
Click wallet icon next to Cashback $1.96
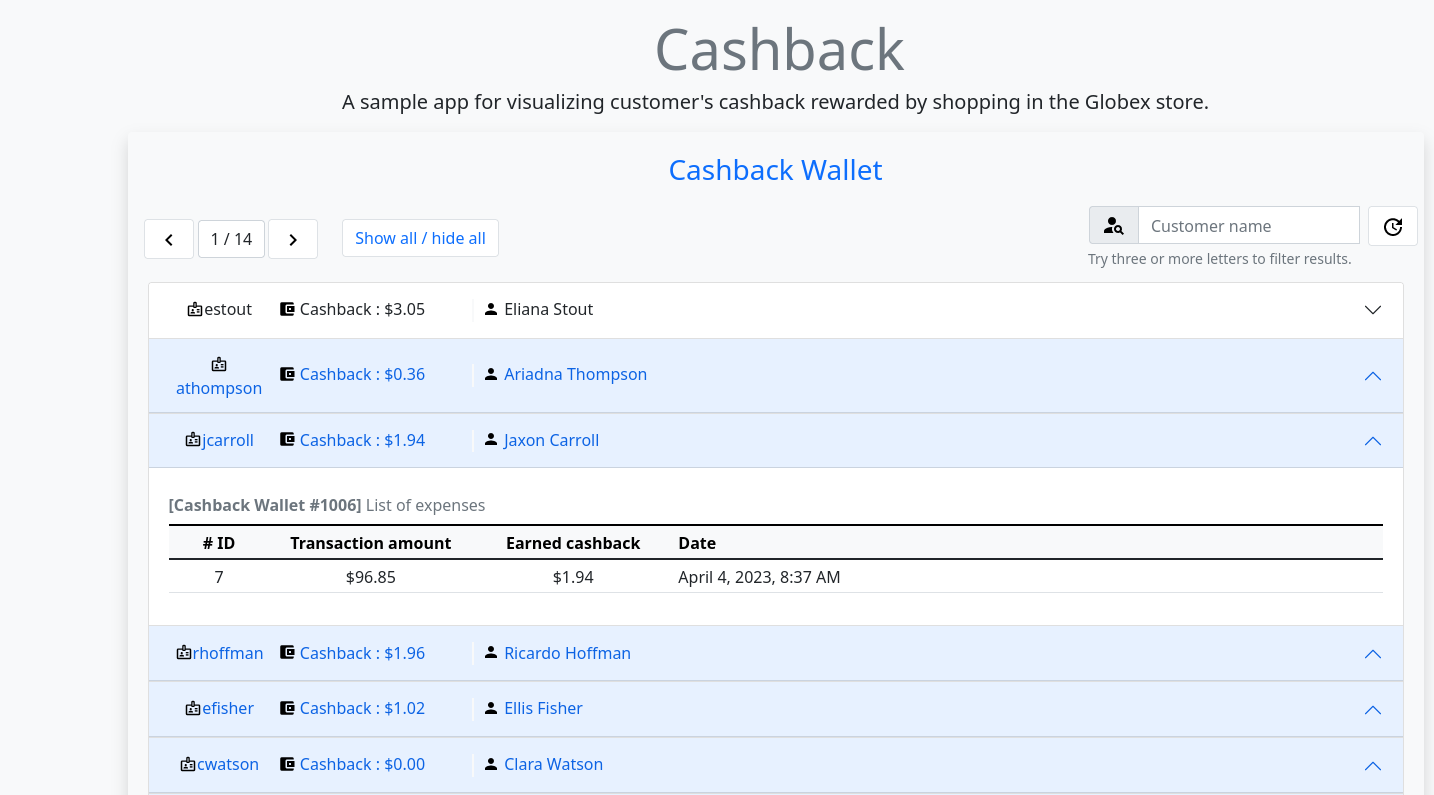287,652
